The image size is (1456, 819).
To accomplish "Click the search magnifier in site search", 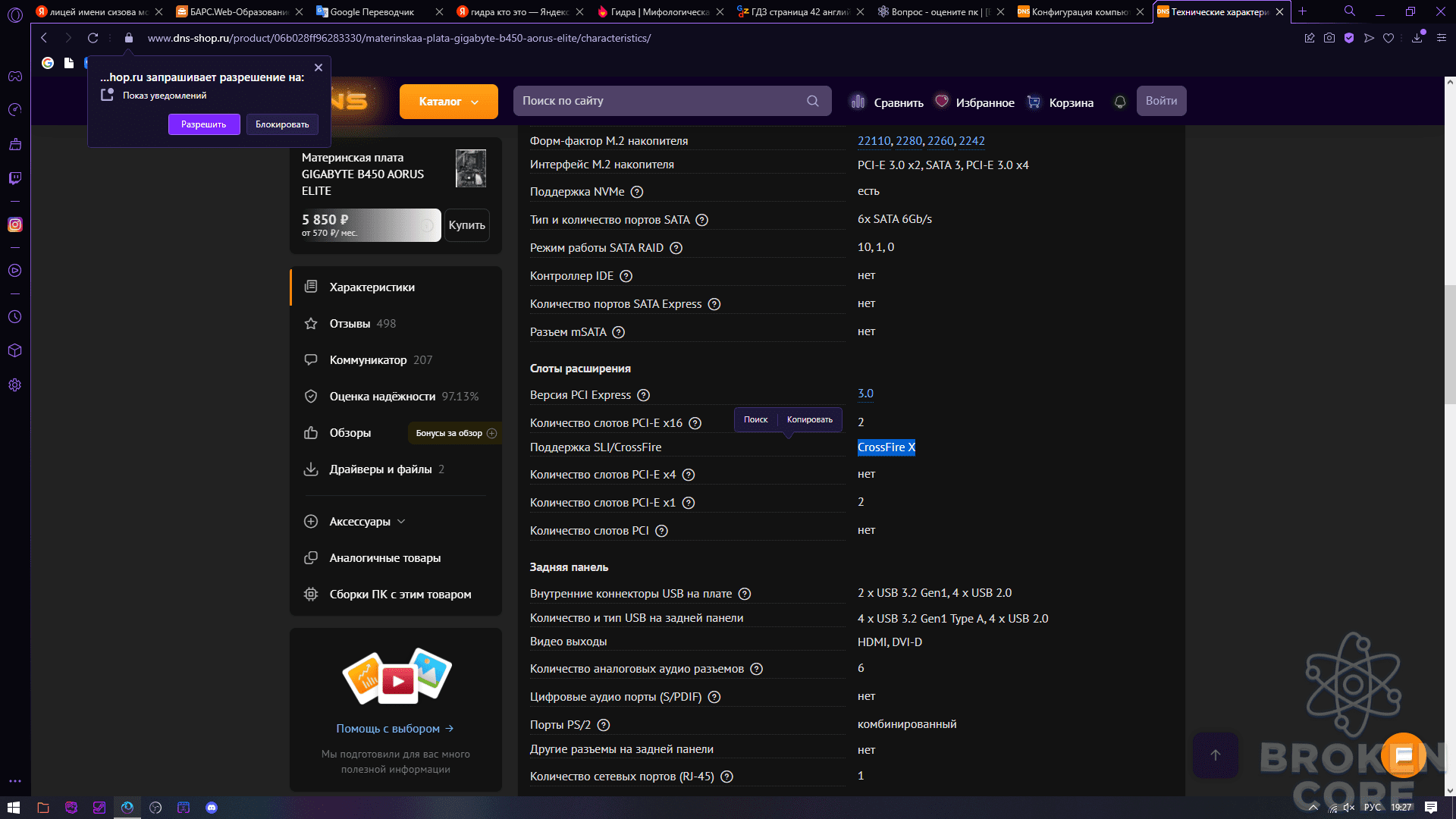I will click(813, 101).
